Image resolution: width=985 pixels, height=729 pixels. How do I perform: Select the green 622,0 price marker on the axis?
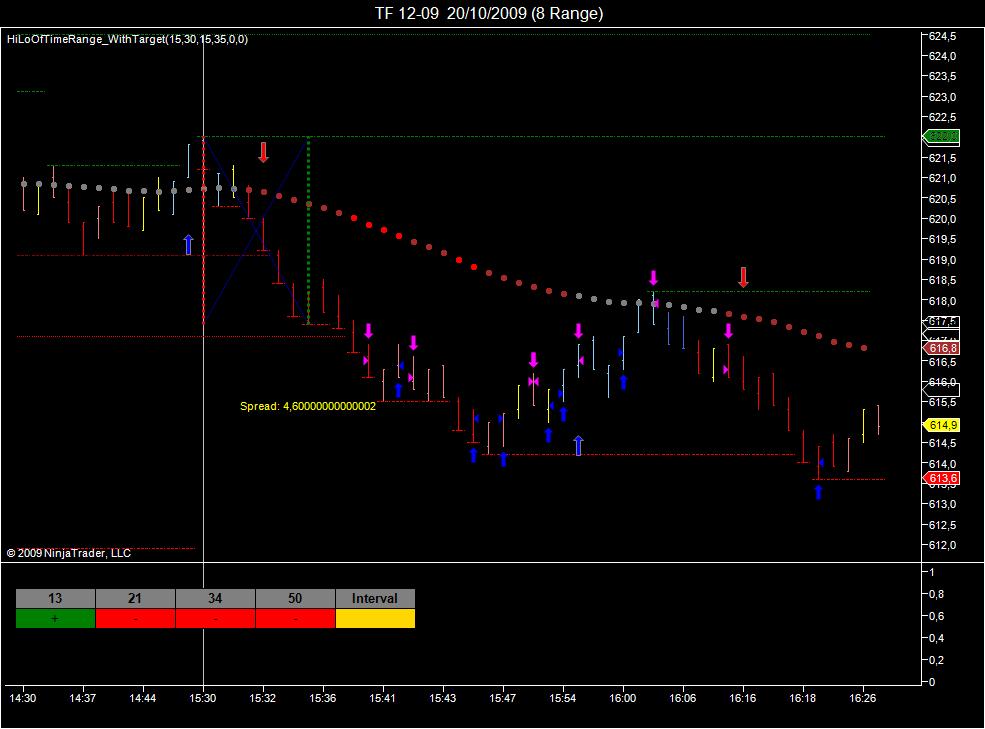(941, 136)
